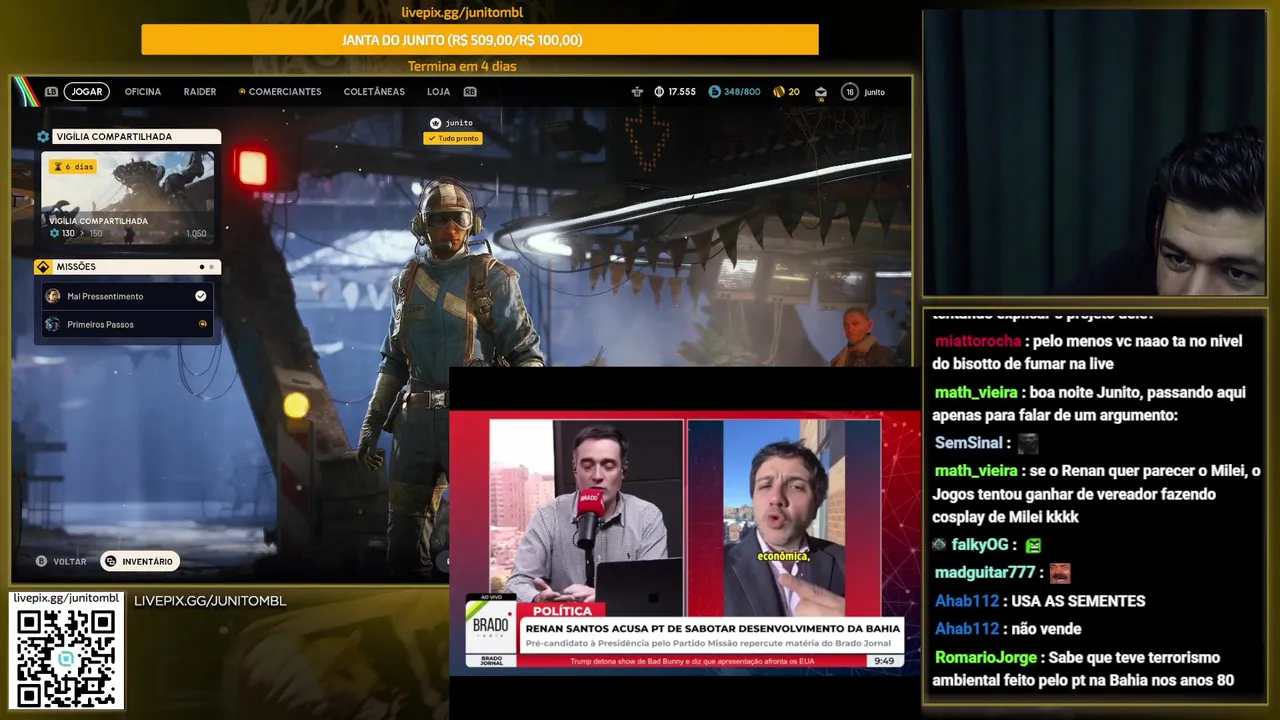Click the LIVEPIX.GG/JUNITOMBL text beside QR code
Screen dimensions: 1280x720
click(x=210, y=601)
